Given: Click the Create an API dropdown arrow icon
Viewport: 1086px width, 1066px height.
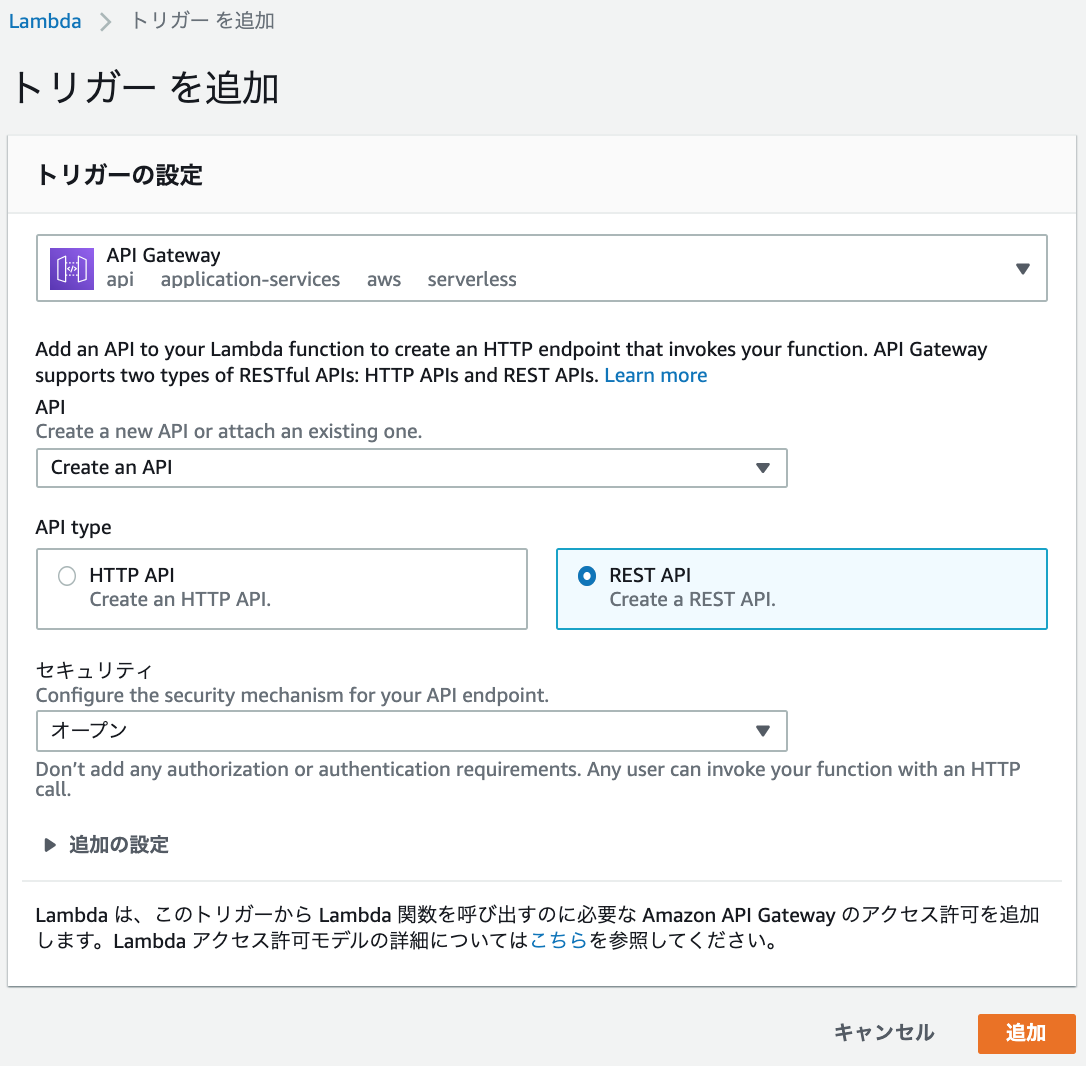Looking at the screenshot, I should tap(765, 467).
